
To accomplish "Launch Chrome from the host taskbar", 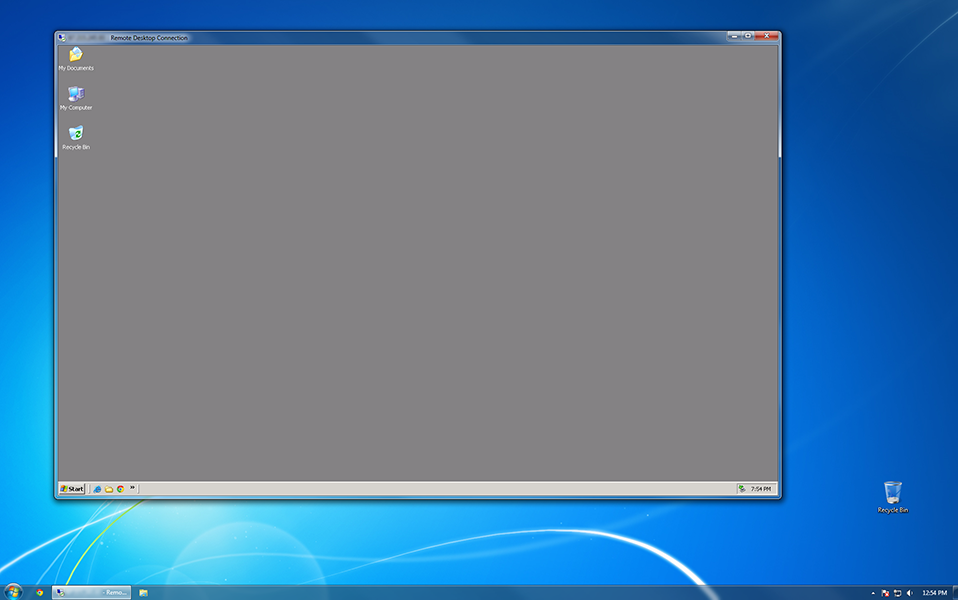I will tap(40, 592).
